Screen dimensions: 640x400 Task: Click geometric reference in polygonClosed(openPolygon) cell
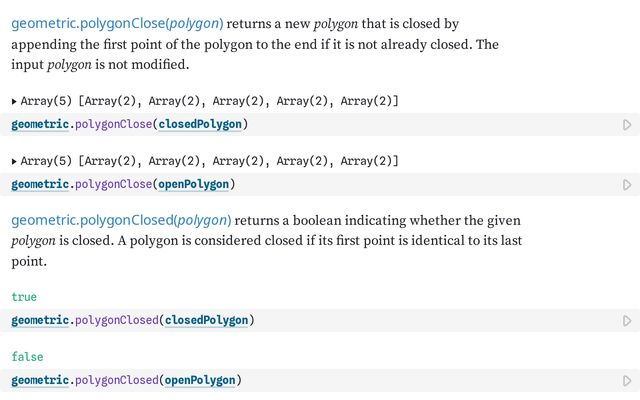tap(40, 380)
